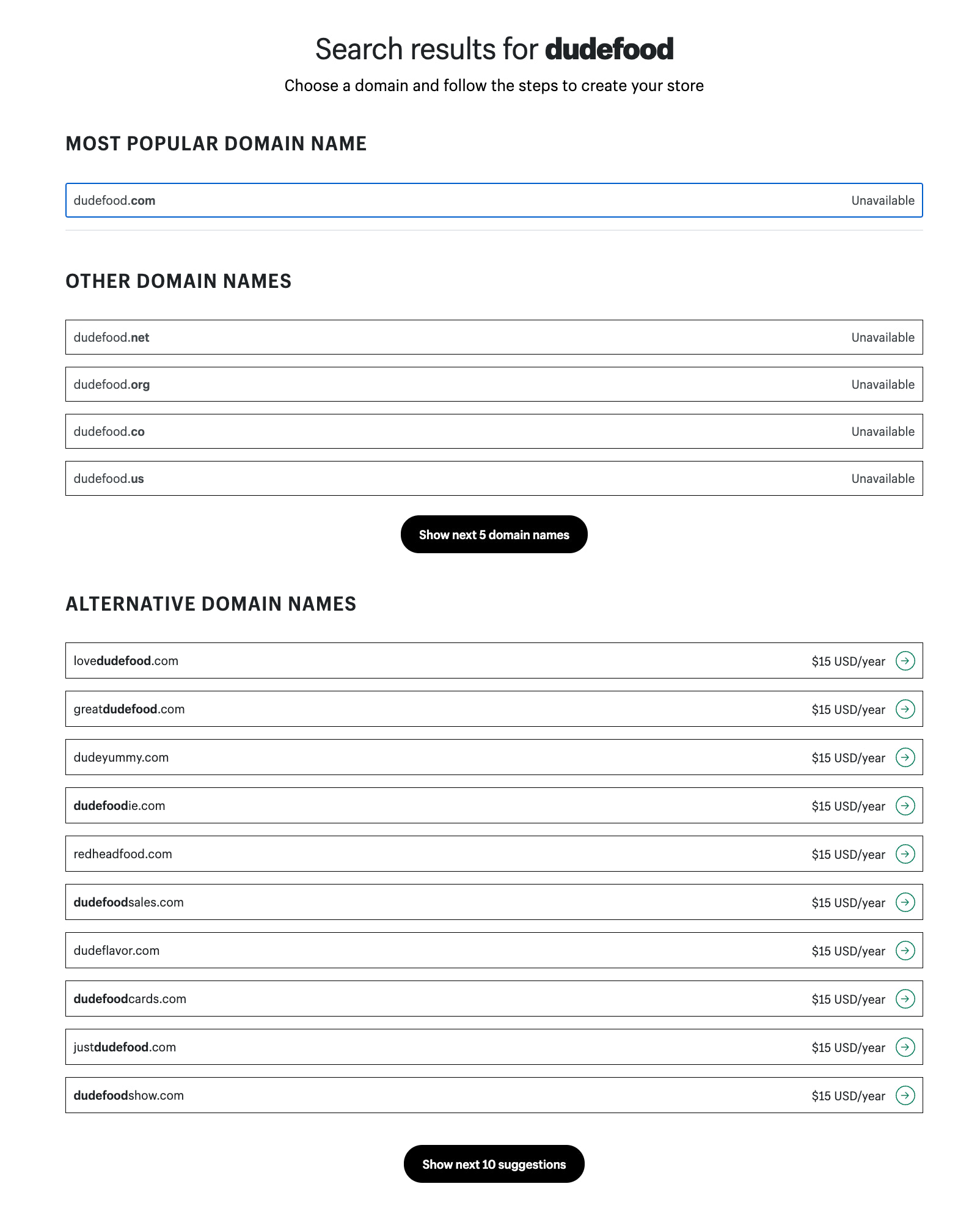This screenshot has width=980, height=1214.
Task: Select dudeflavor.com arrow icon
Action: pos(905,951)
